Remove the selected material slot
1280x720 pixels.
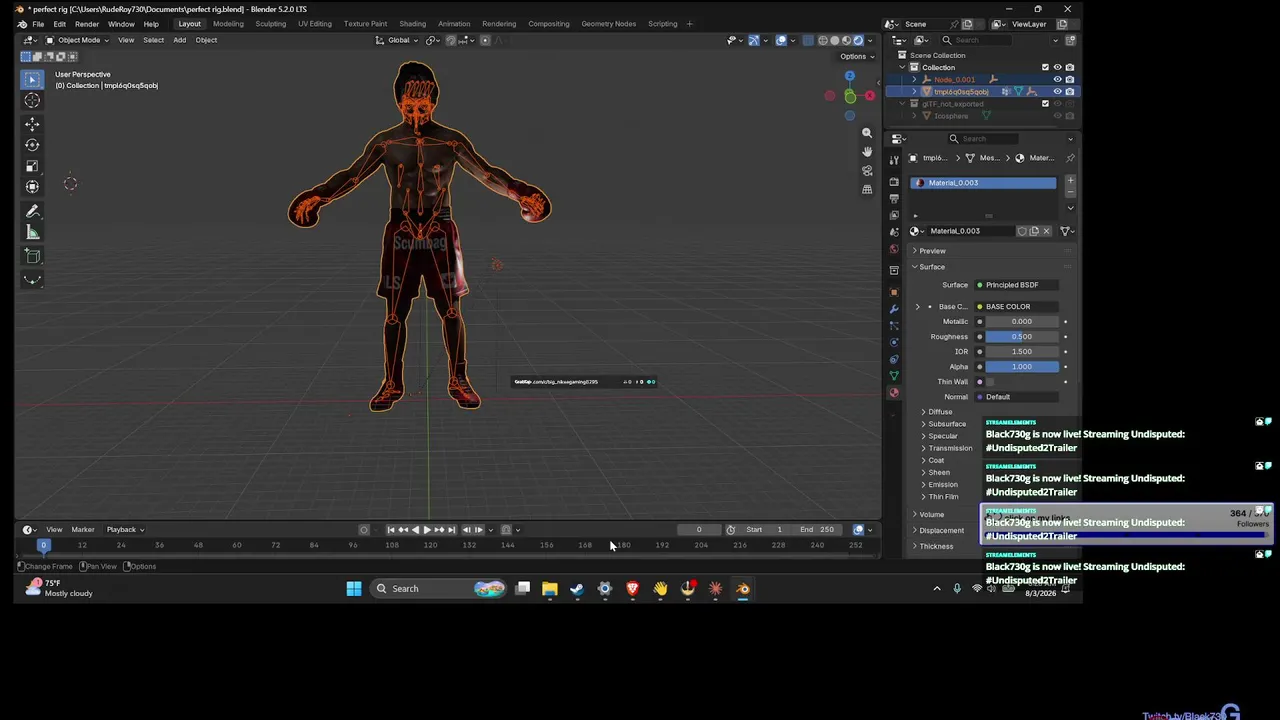click(1070, 192)
